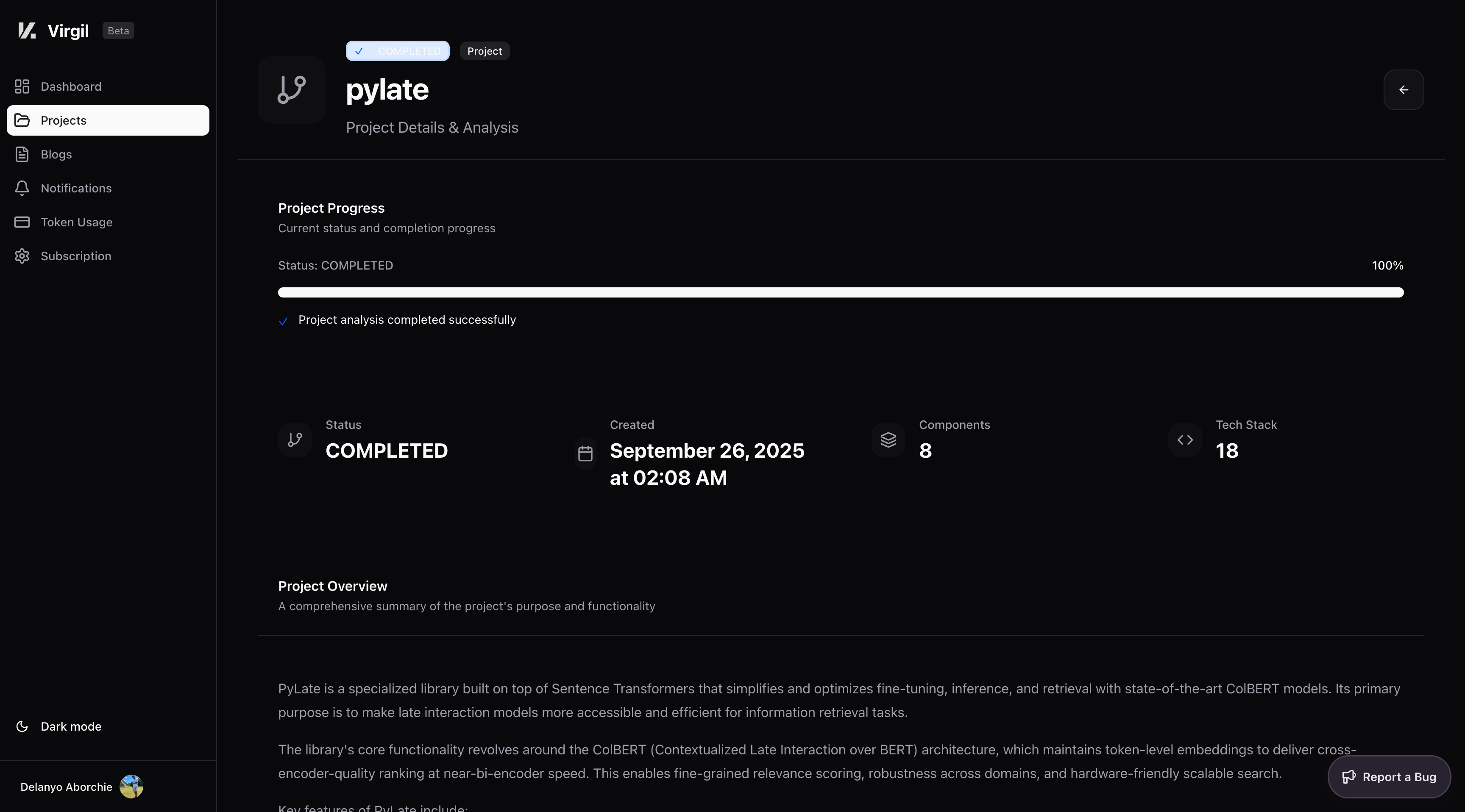Click the Subscription gear icon
The width and height of the screenshot is (1465, 812).
[x=22, y=256]
